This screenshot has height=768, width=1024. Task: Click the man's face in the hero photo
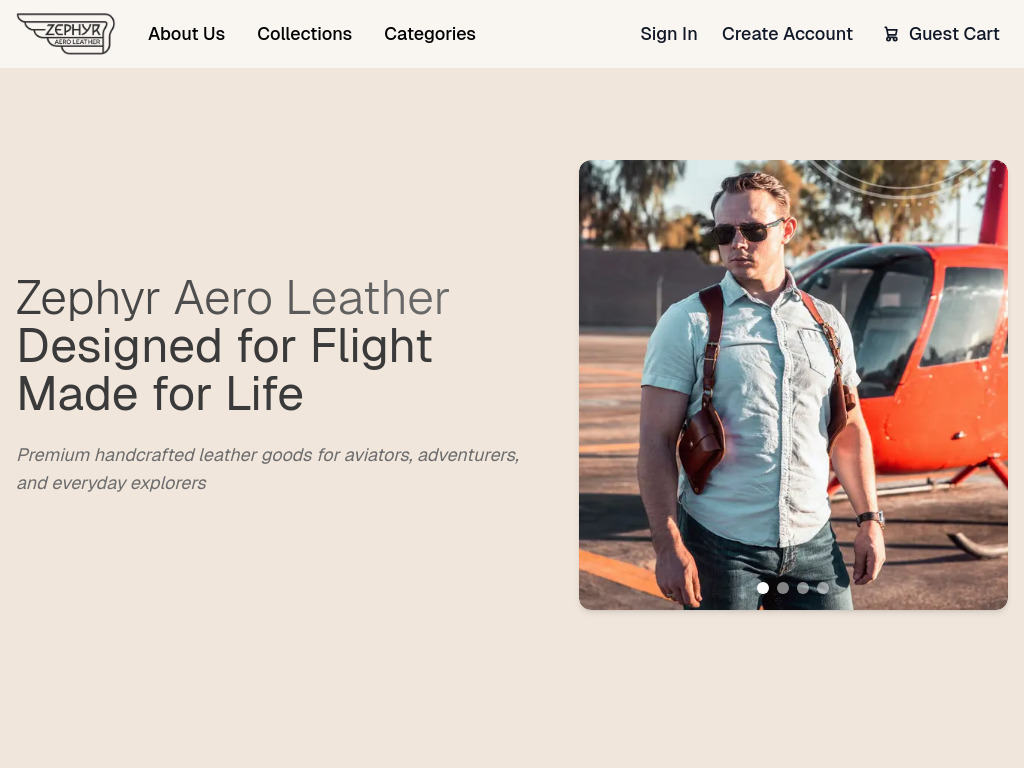coord(750,240)
